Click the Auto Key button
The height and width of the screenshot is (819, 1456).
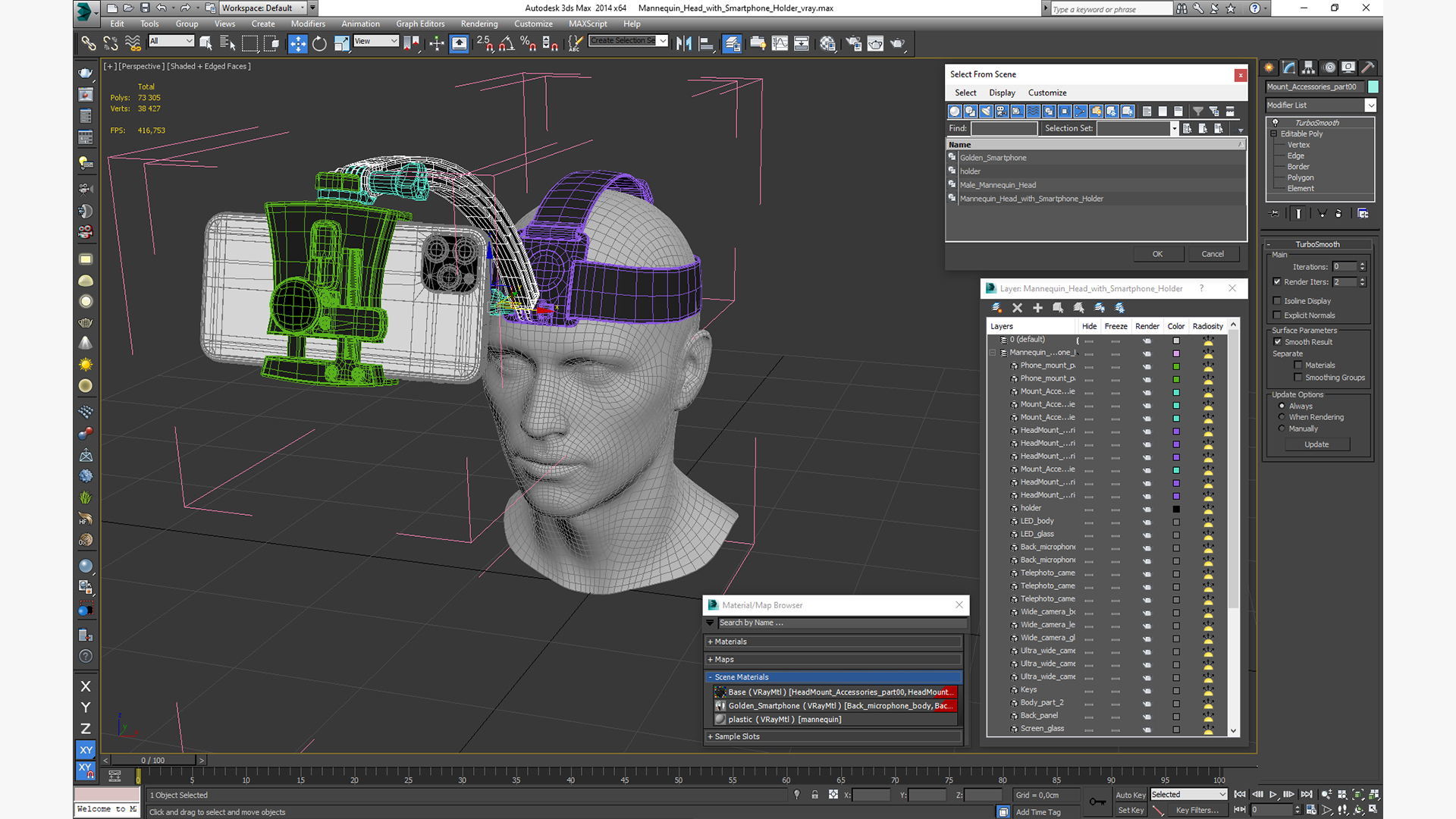[1130, 795]
